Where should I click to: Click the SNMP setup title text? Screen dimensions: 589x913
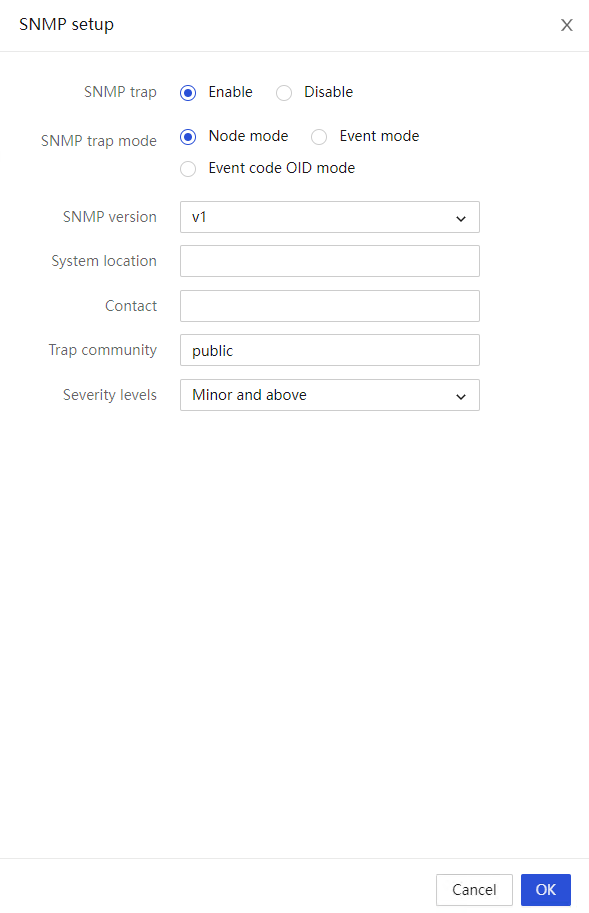(66, 24)
